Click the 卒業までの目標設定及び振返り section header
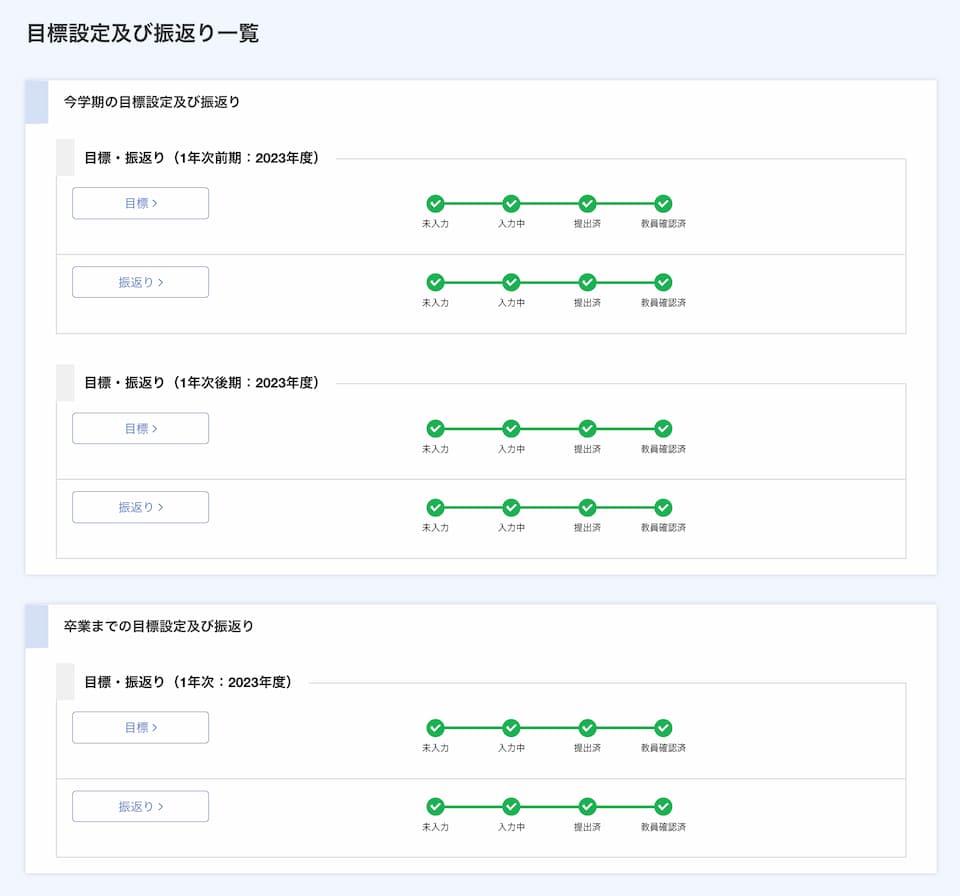 pyautogui.click(x=159, y=626)
